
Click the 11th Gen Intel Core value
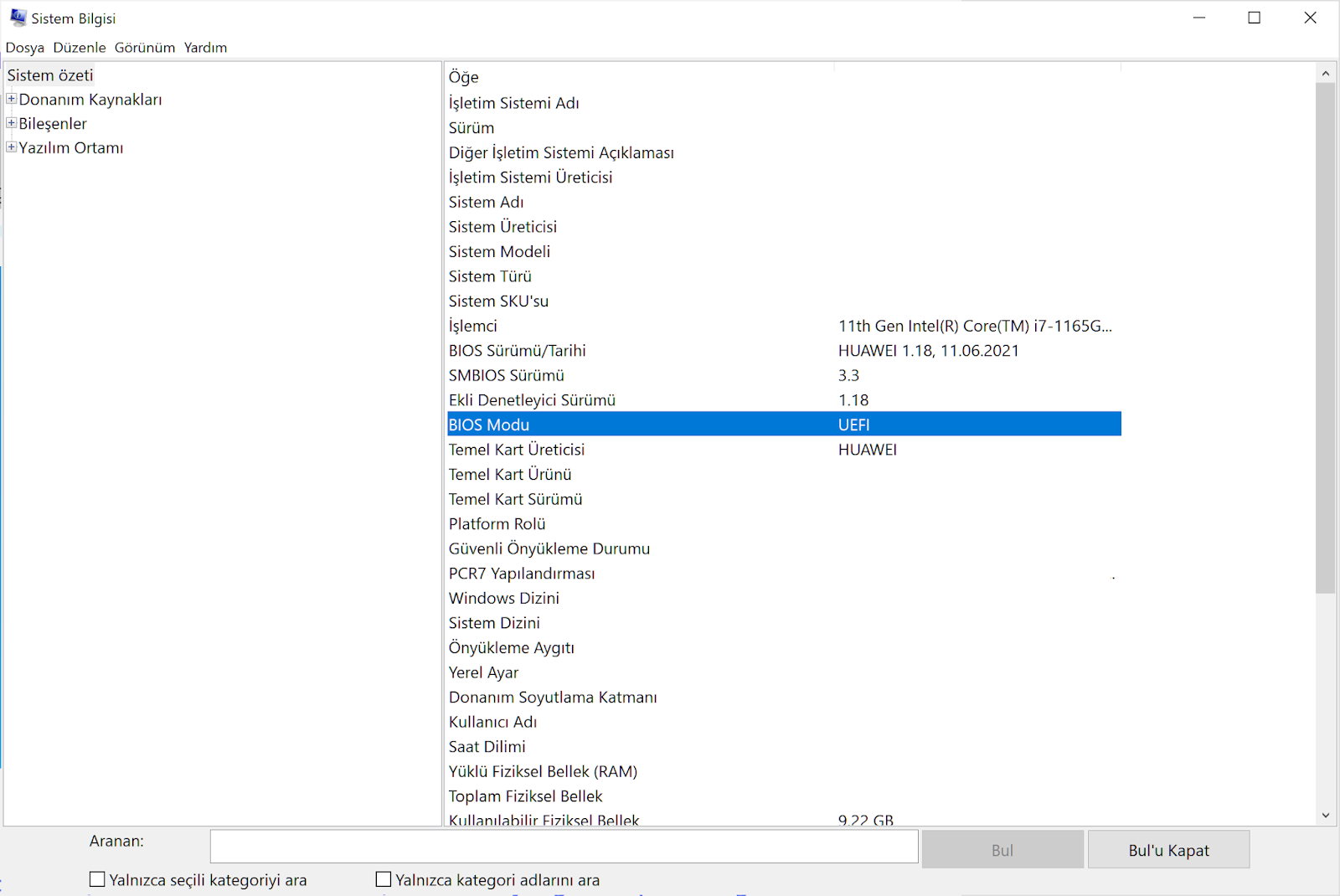(975, 326)
